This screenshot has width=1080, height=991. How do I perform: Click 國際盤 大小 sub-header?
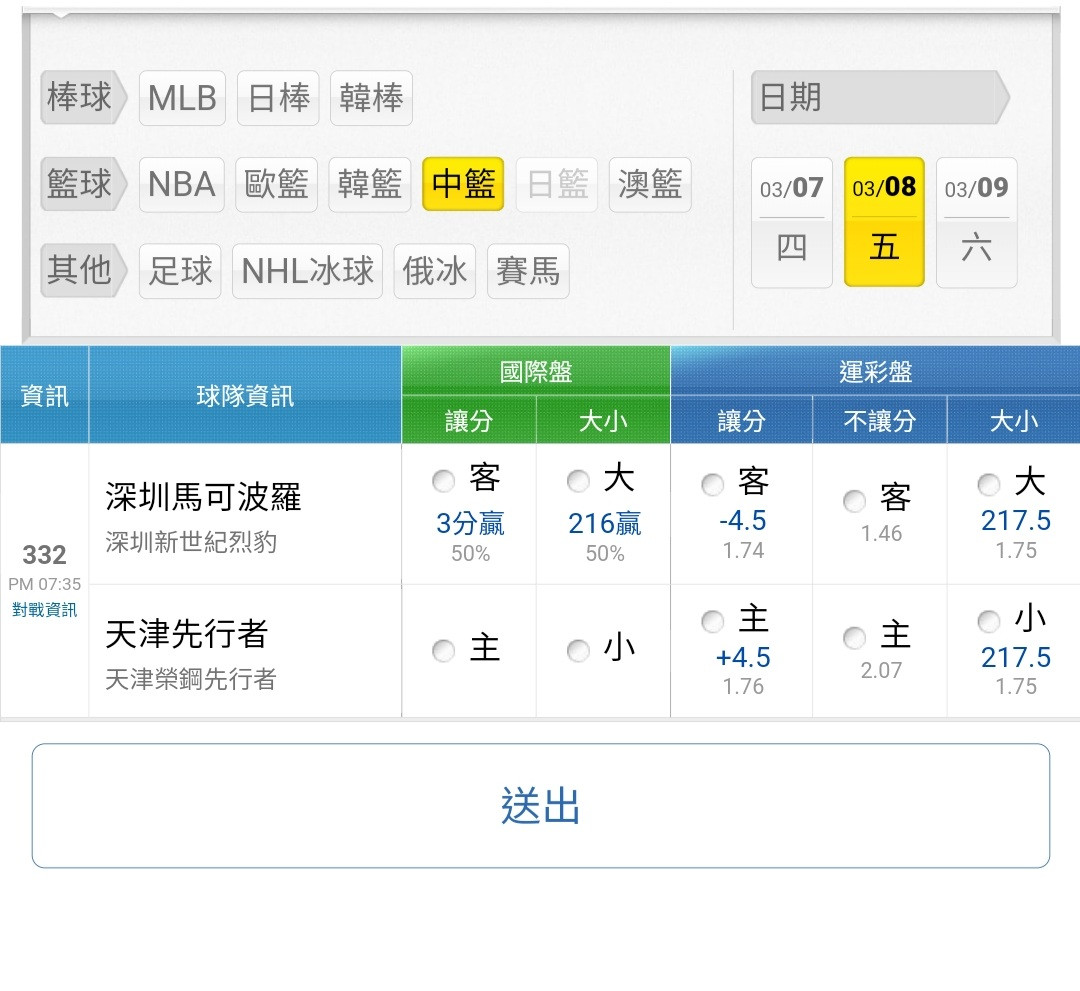click(603, 421)
